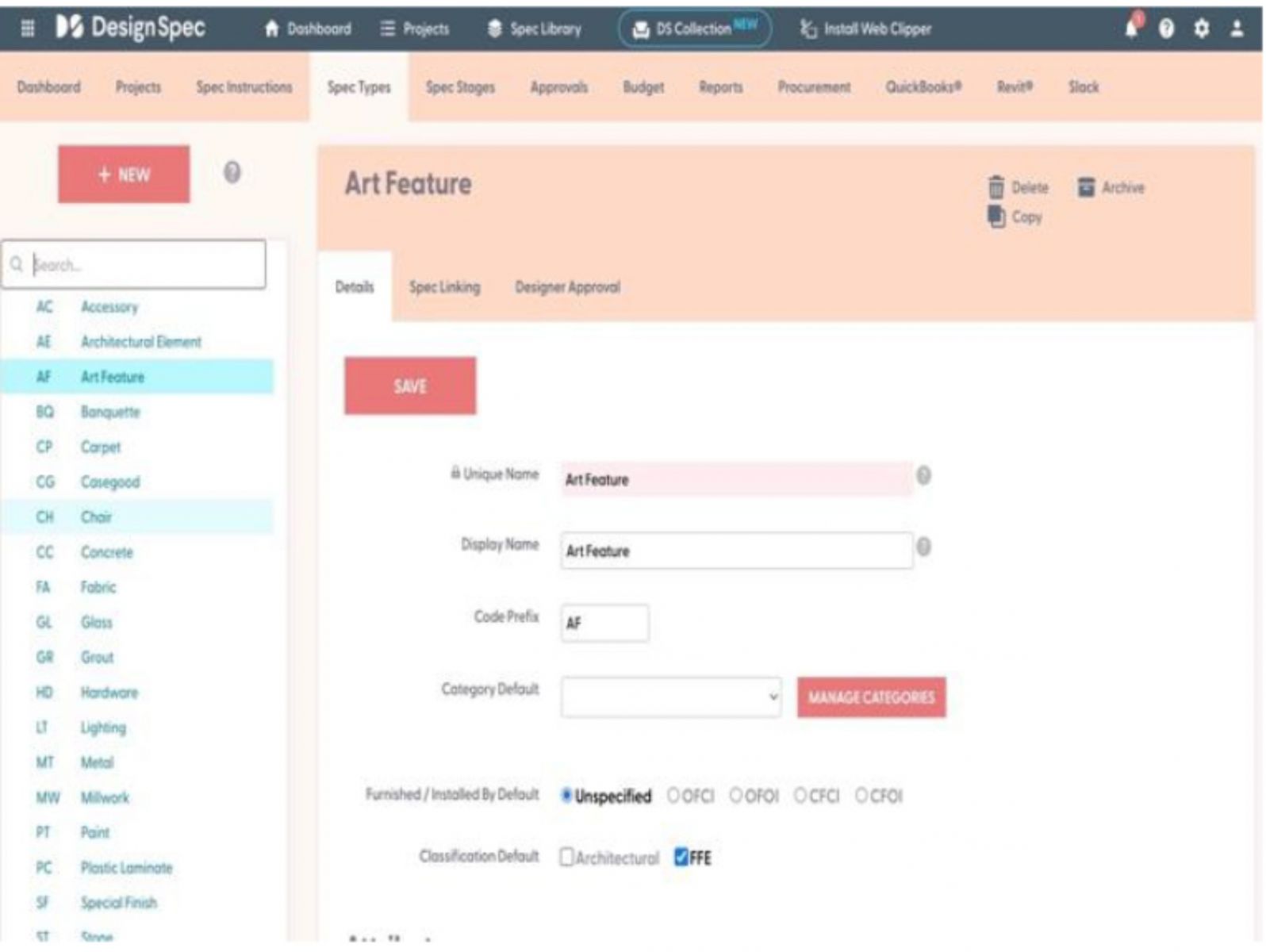This screenshot has width=1266, height=952.
Task: Select Chair in the spec type list
Action: point(96,517)
